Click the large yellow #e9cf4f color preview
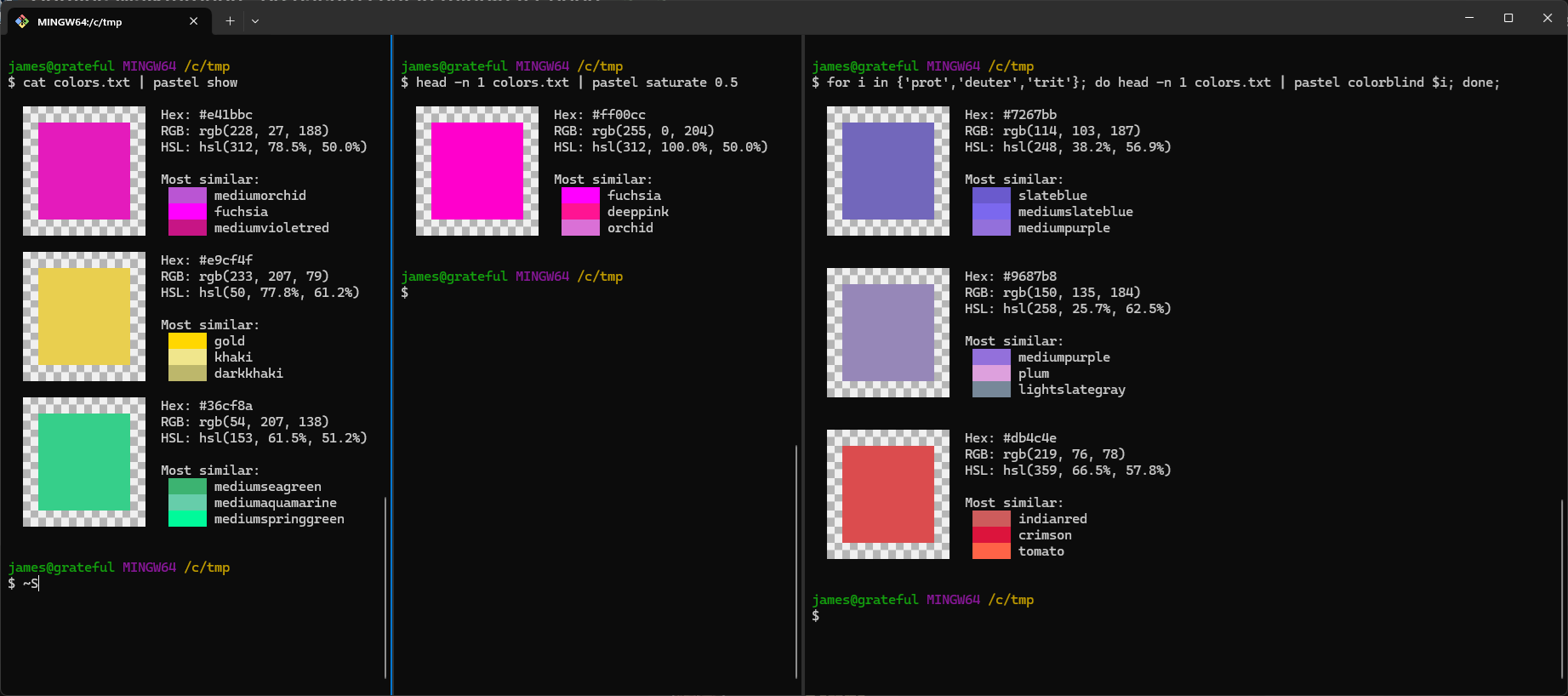The image size is (1568, 696). coord(84,317)
